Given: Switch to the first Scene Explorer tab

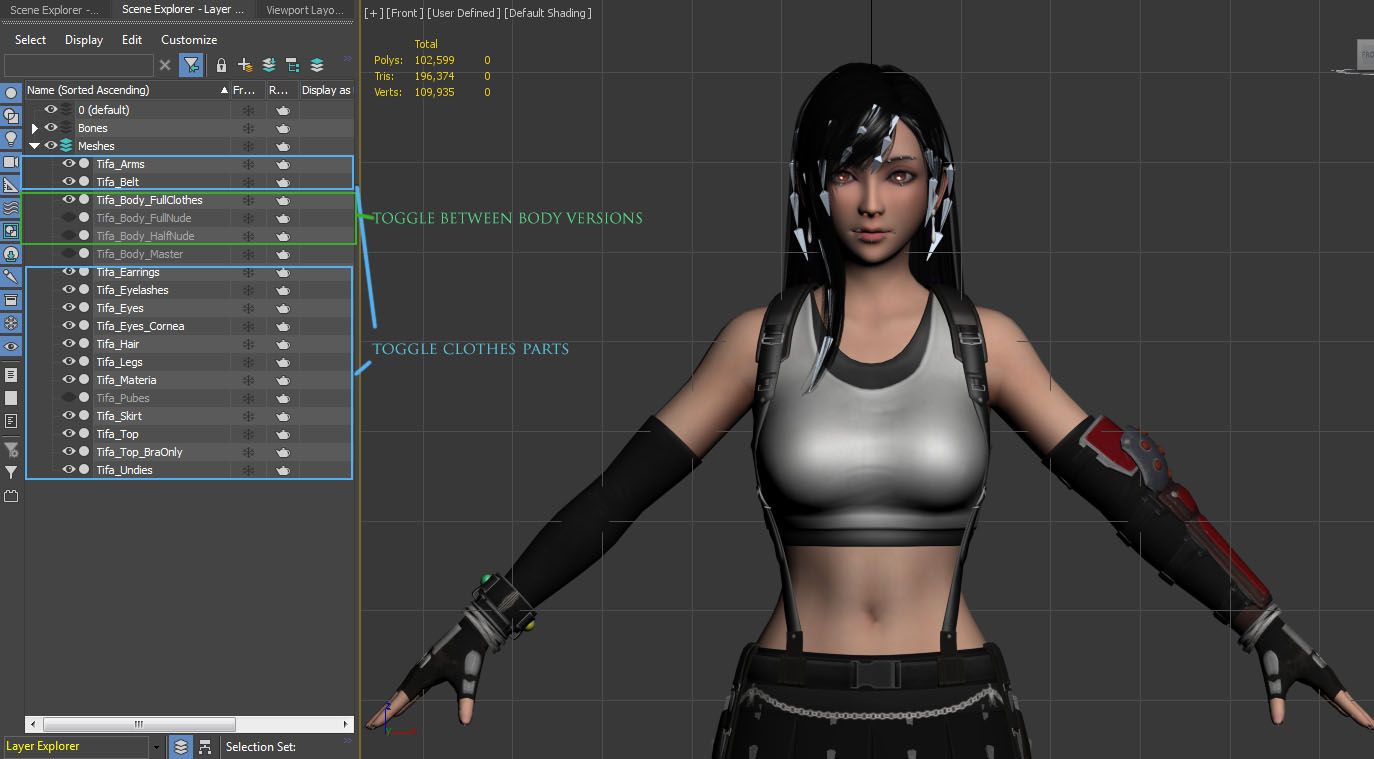Looking at the screenshot, I should pos(55,10).
